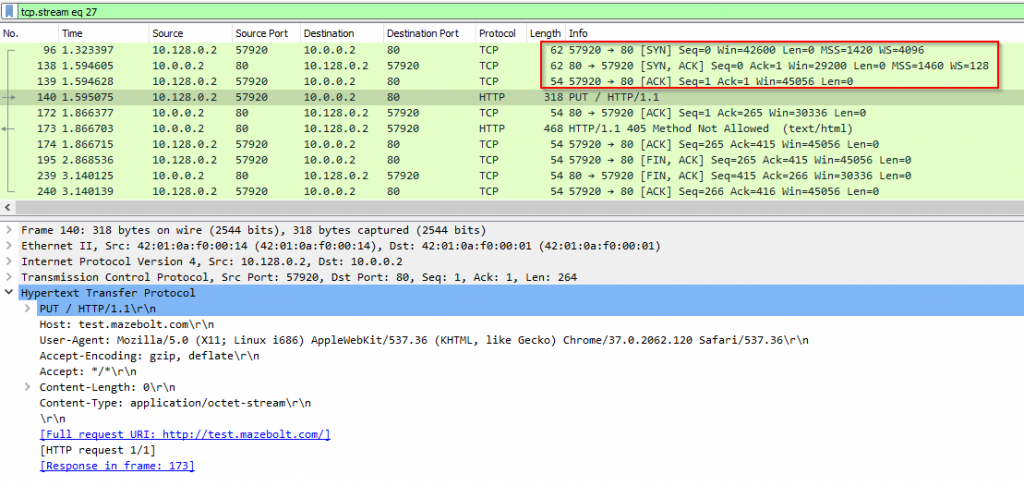Select packet 173 with the 405 response
Screen dimensions: 1024x486
[300, 129]
